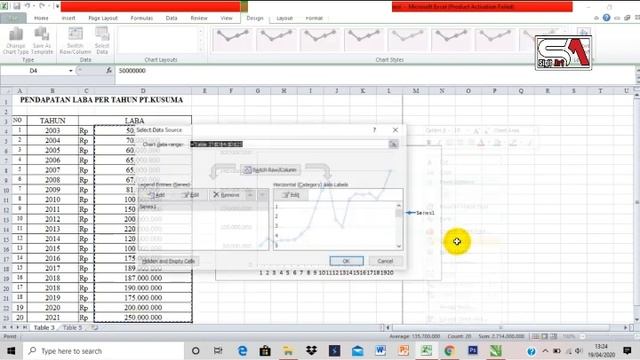This screenshot has height=360, width=640.
Task: Click Switch Row/Column button in dialog
Action: (x=271, y=170)
